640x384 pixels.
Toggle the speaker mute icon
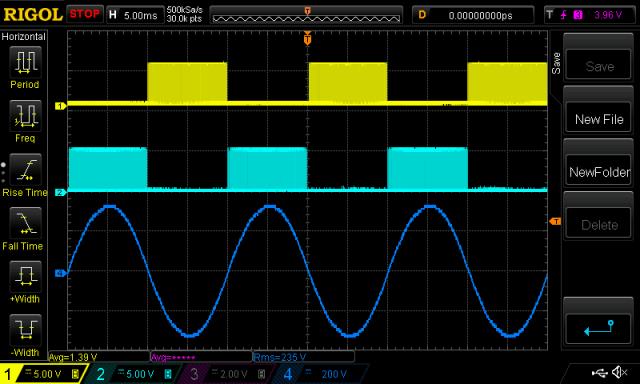(x=620, y=372)
